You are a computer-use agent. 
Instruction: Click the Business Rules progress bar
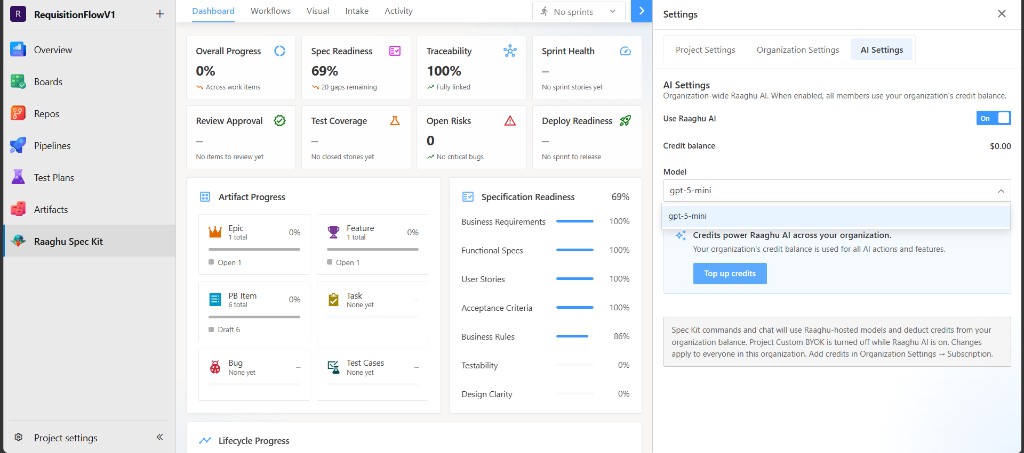575,337
